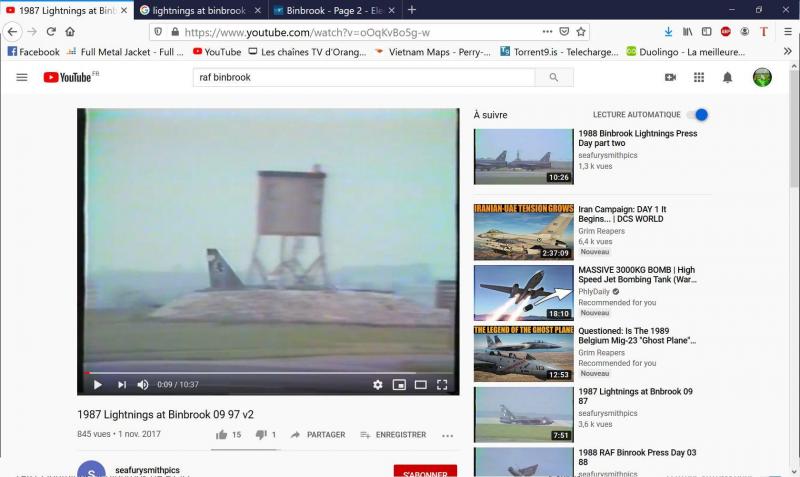Screen dimensions: 800x477
Task: Skip to the next video
Action: coord(122,385)
